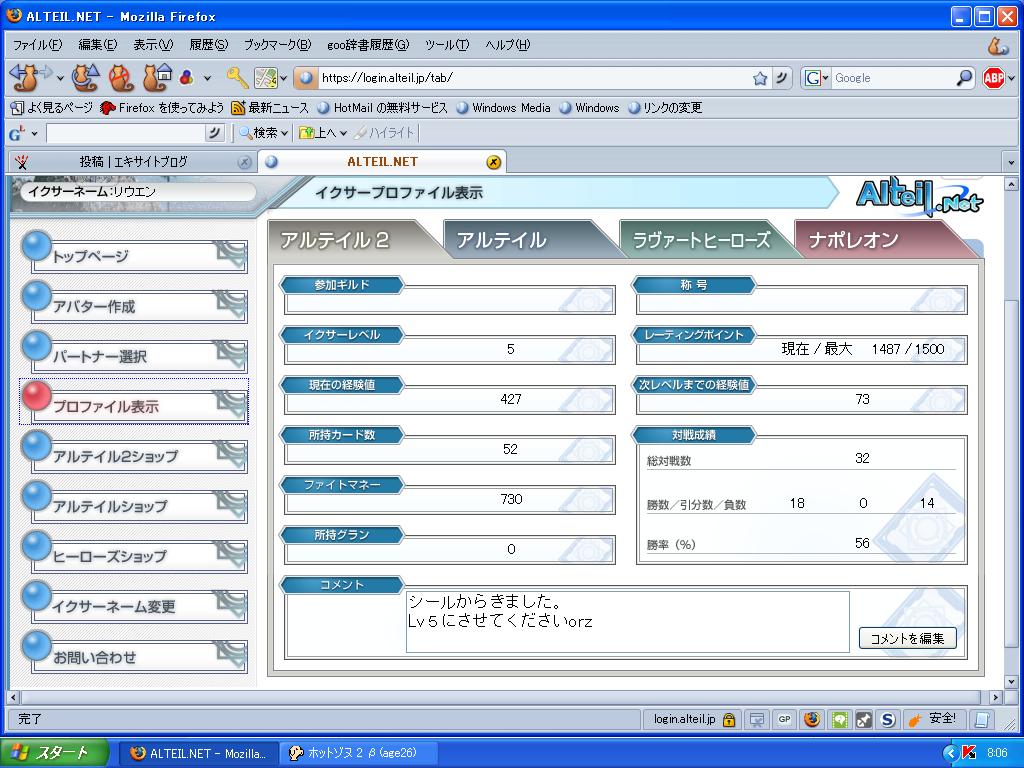Close the ALTEIL.NET tab with yellow X

pyautogui.click(x=494, y=162)
